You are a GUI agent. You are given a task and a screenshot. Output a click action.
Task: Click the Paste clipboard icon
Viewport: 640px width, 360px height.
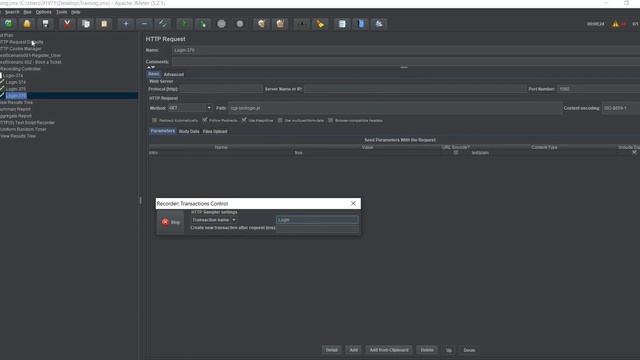click(x=104, y=24)
